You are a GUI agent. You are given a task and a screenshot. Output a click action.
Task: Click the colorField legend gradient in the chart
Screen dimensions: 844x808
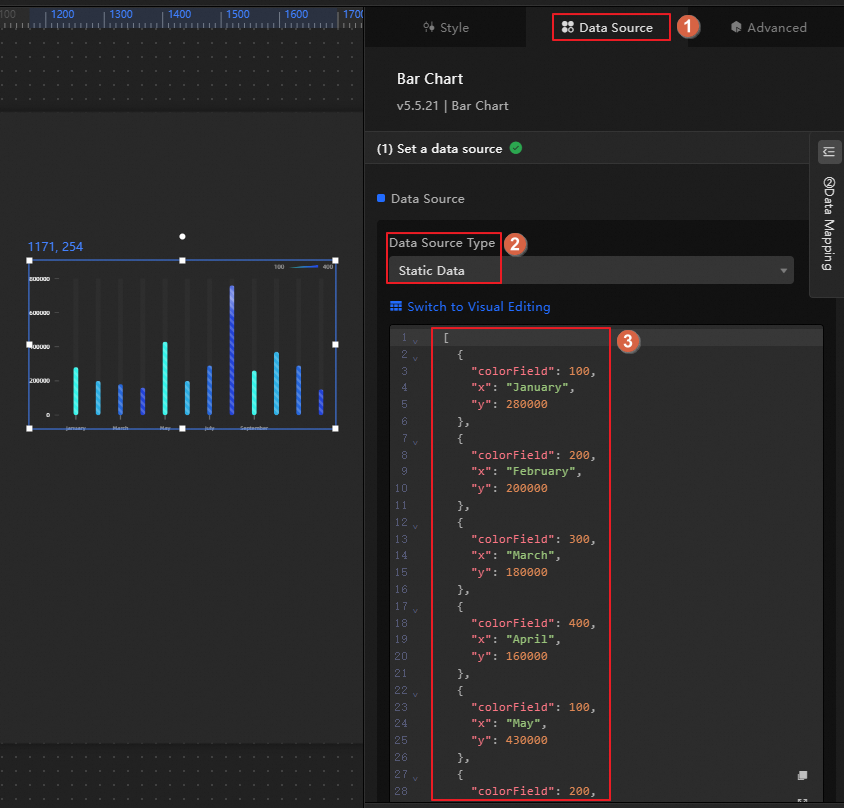(x=305, y=266)
